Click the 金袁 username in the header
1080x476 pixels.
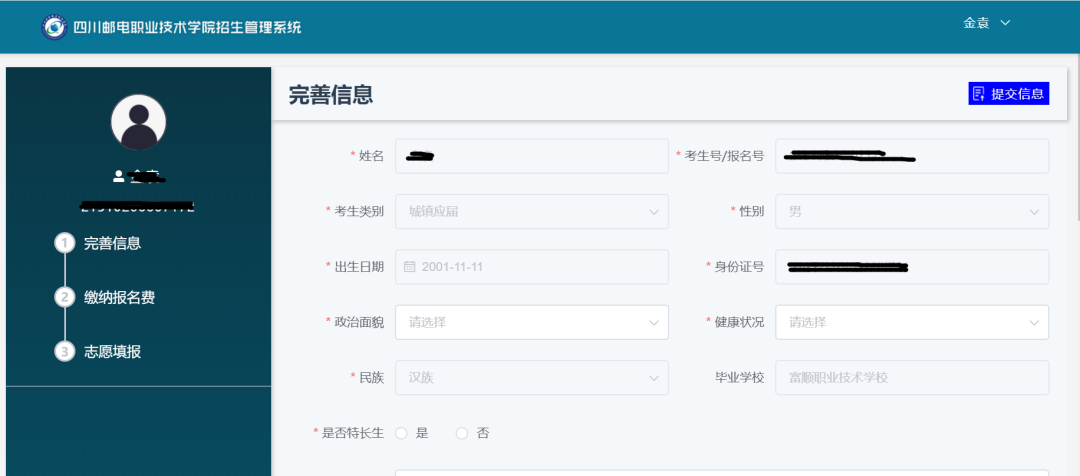tap(976, 23)
